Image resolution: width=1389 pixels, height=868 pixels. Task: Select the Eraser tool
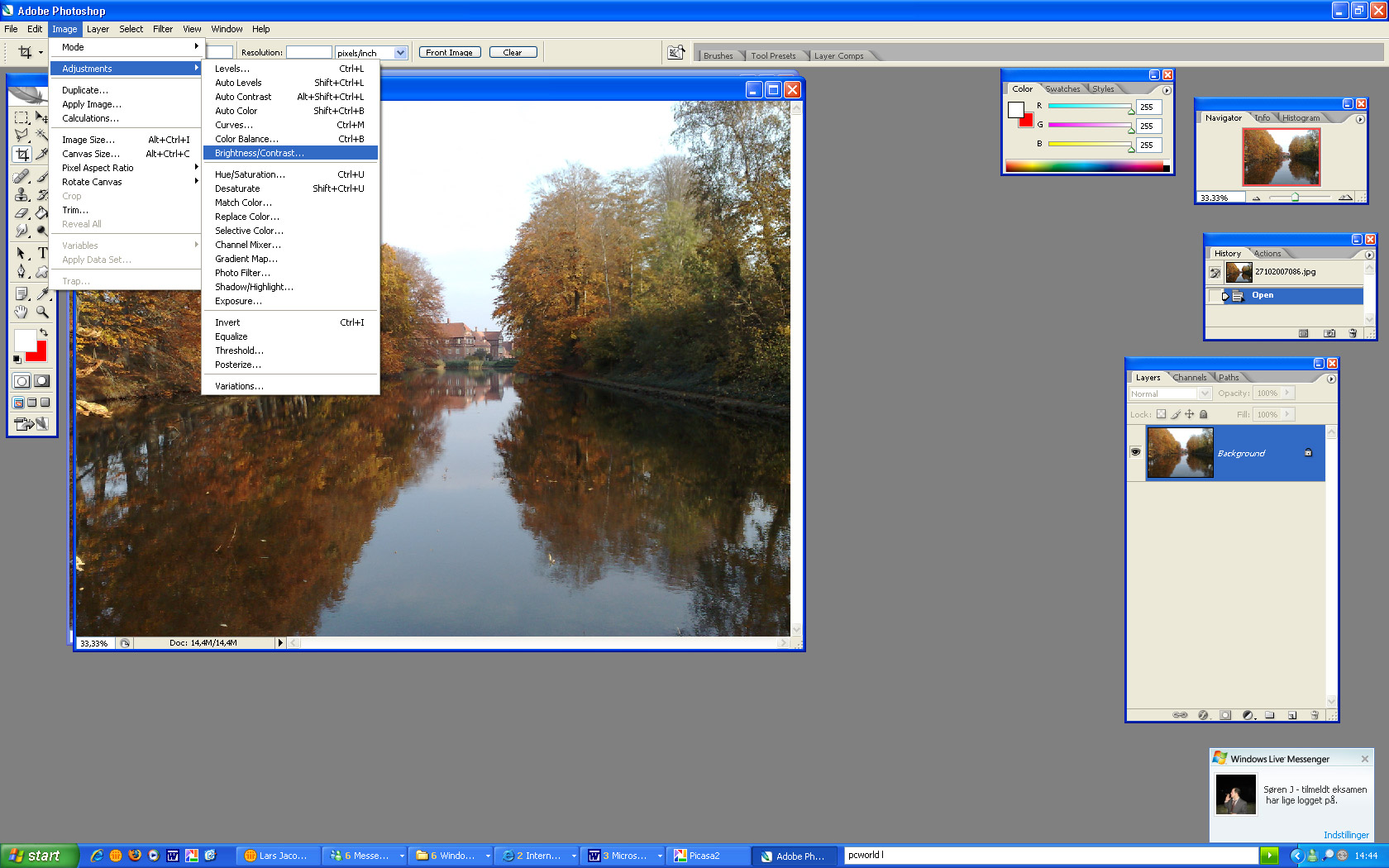[21, 213]
